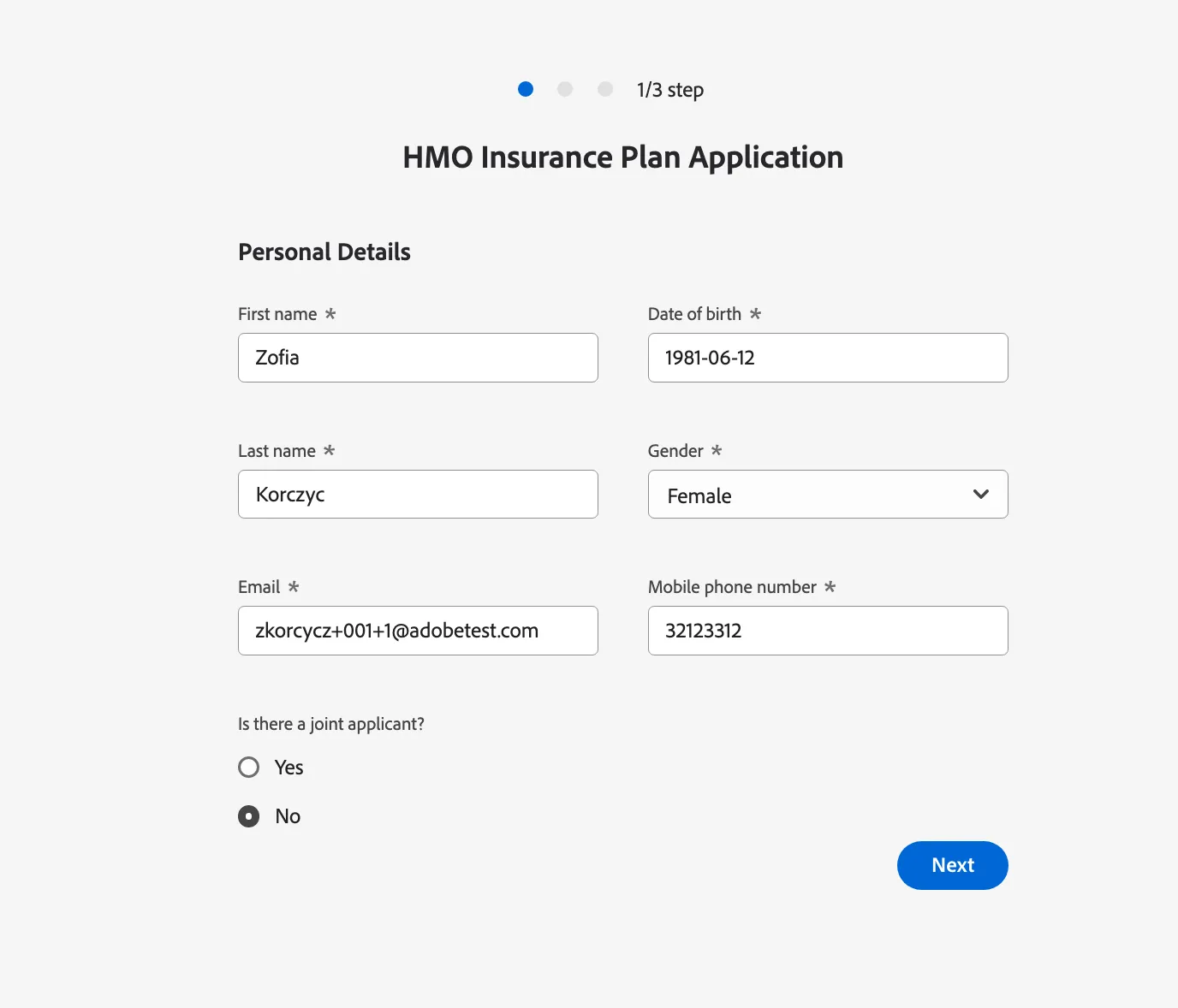Click the 'Last name' label
Image resolution: width=1178 pixels, height=1008 pixels.
[277, 451]
